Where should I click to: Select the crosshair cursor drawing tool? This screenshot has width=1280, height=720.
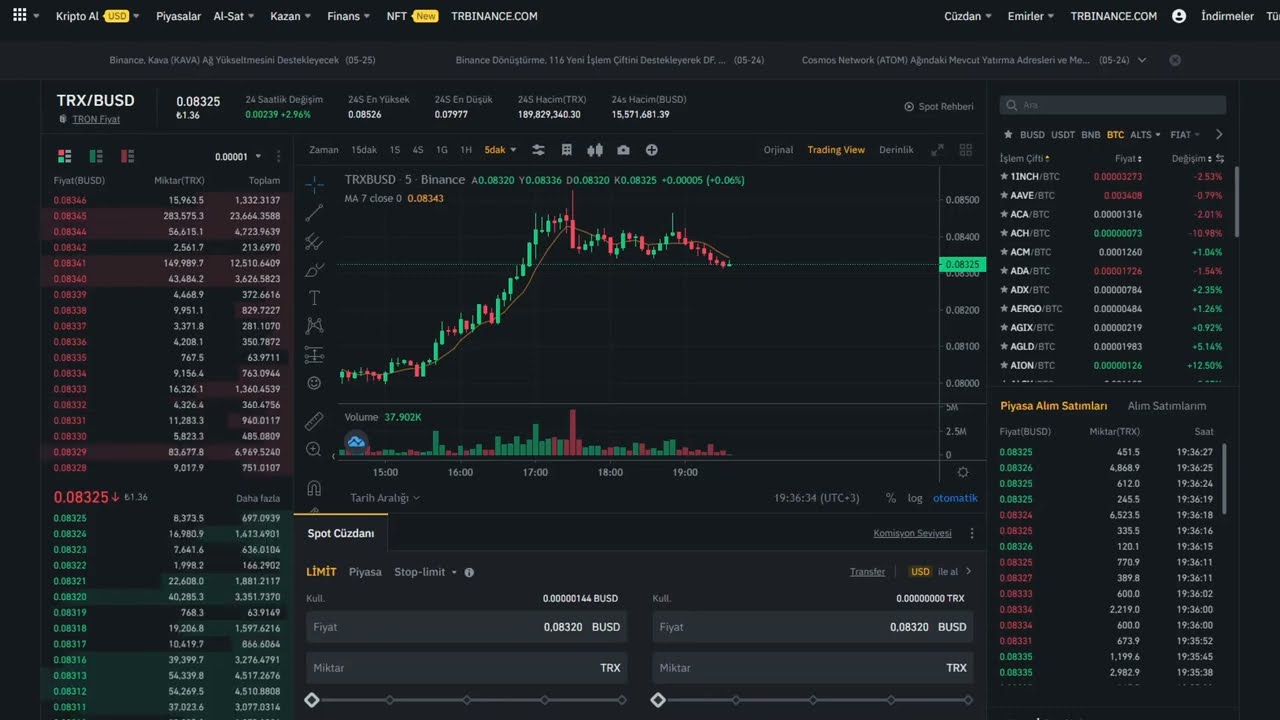click(314, 184)
